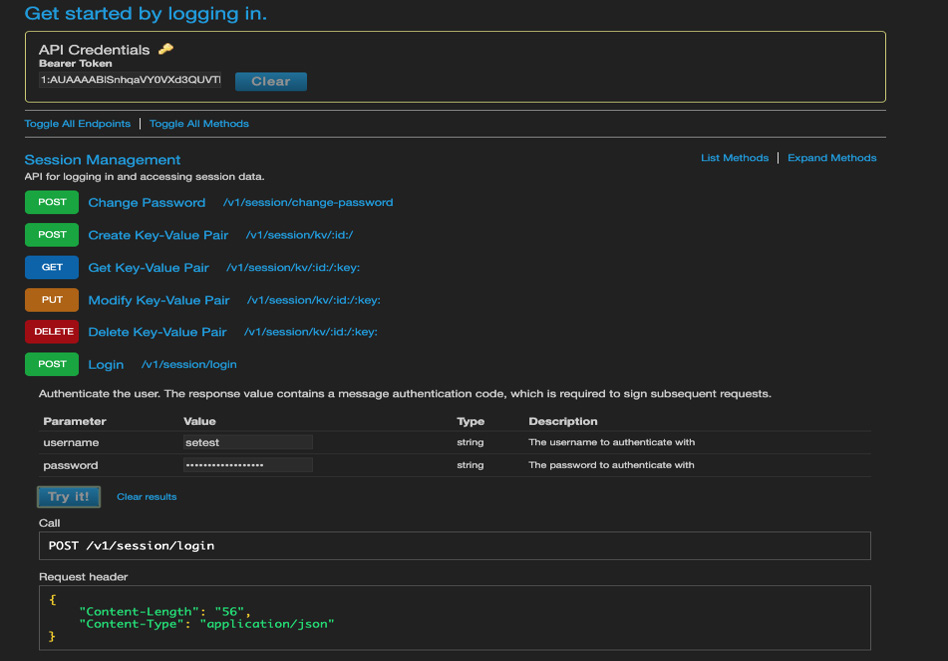The width and height of the screenshot is (948, 661).
Task: Click the orange PUT method badge
Action: (52, 300)
